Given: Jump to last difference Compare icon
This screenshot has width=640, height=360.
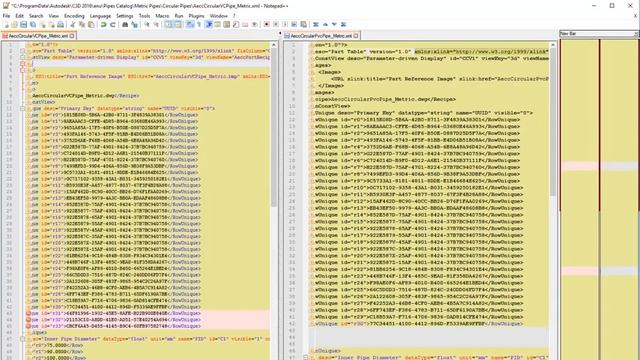Looking at the screenshot, I should click(343, 24).
